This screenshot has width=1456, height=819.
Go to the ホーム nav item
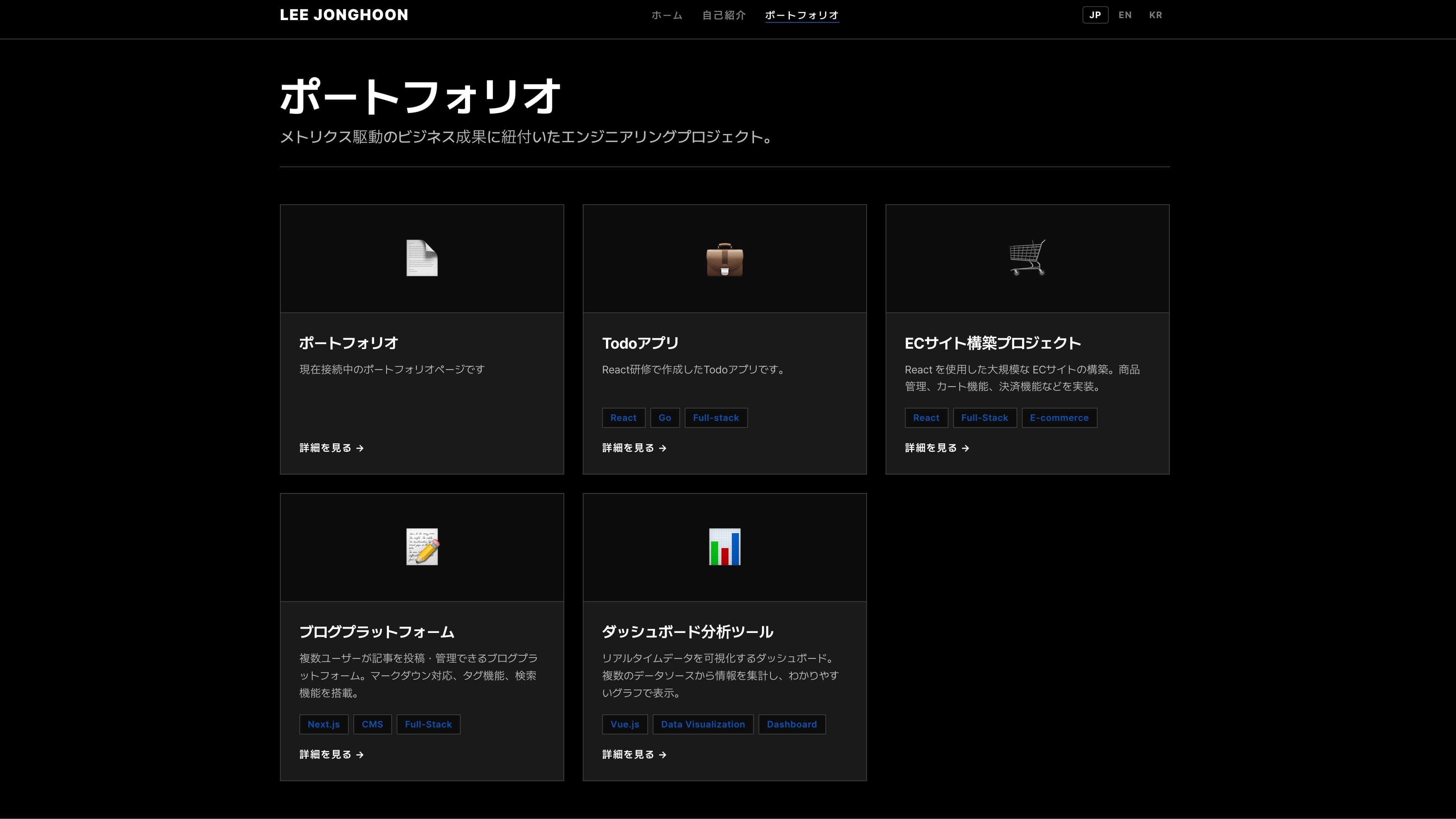coord(667,15)
